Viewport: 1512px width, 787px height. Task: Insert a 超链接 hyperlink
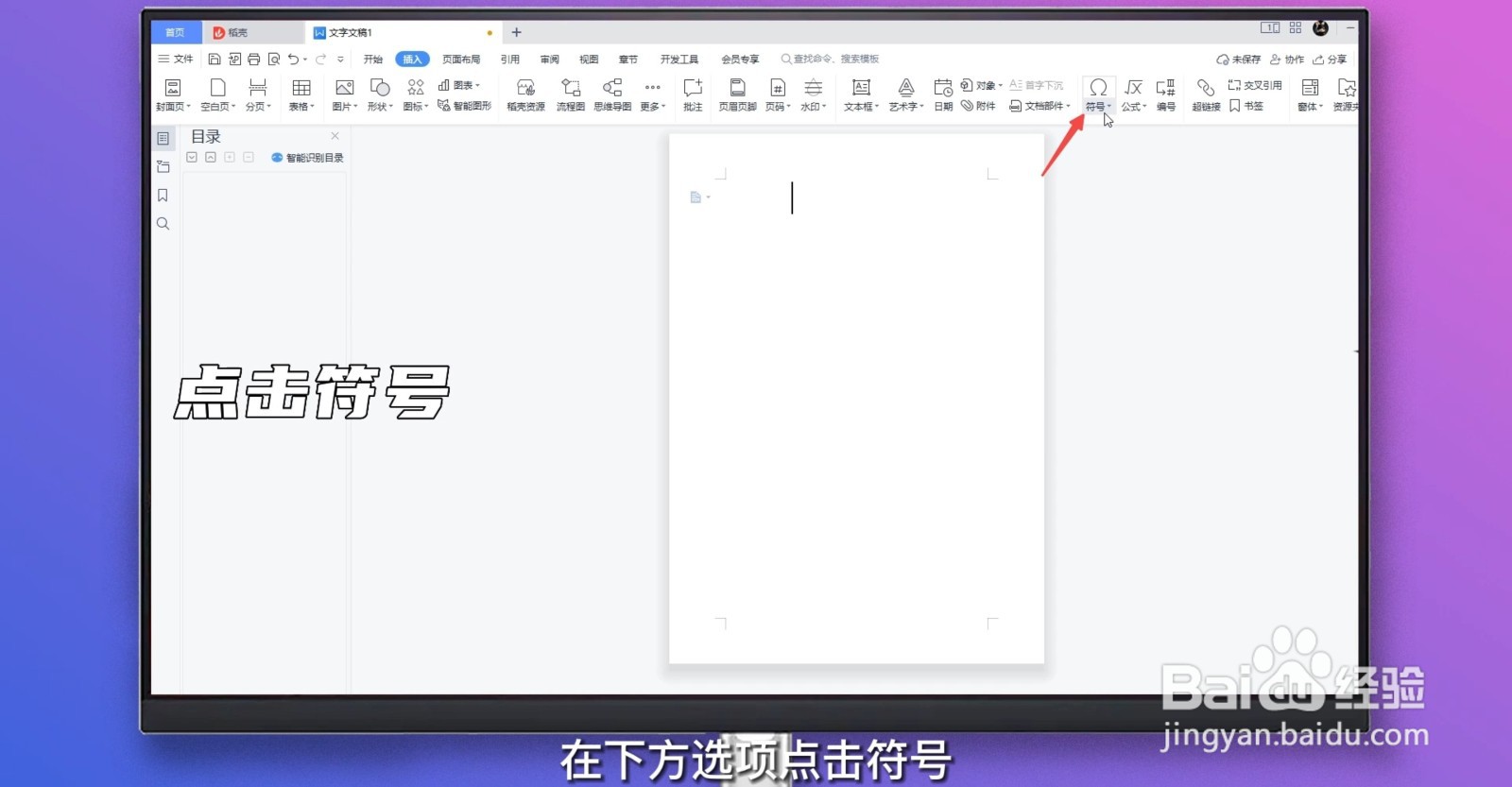click(x=1206, y=94)
